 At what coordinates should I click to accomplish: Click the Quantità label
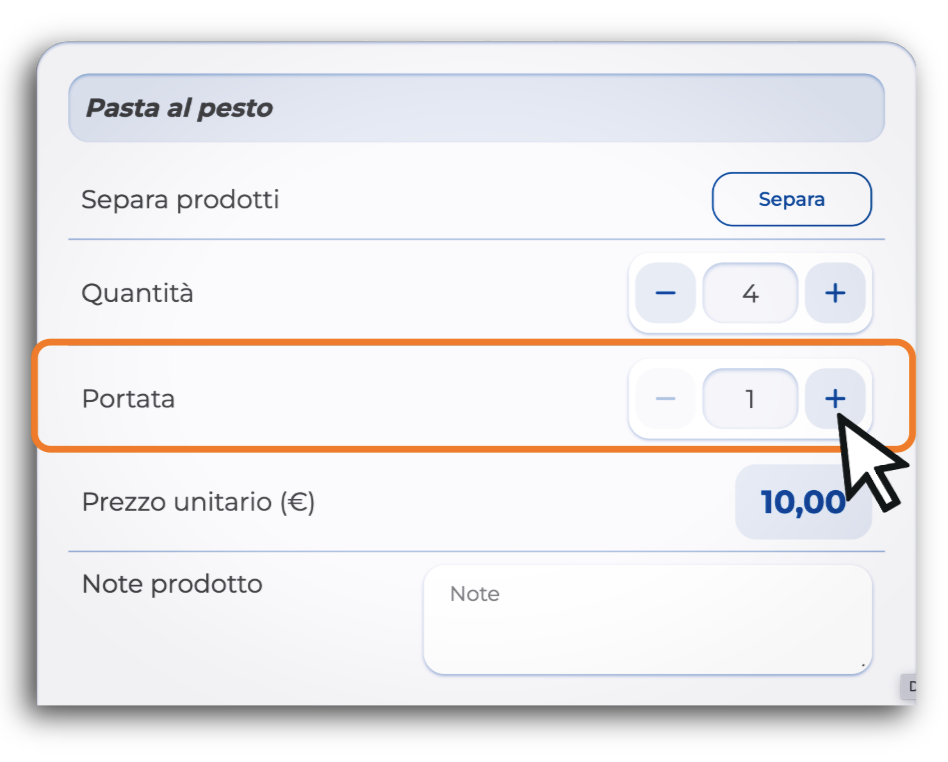[x=137, y=293]
